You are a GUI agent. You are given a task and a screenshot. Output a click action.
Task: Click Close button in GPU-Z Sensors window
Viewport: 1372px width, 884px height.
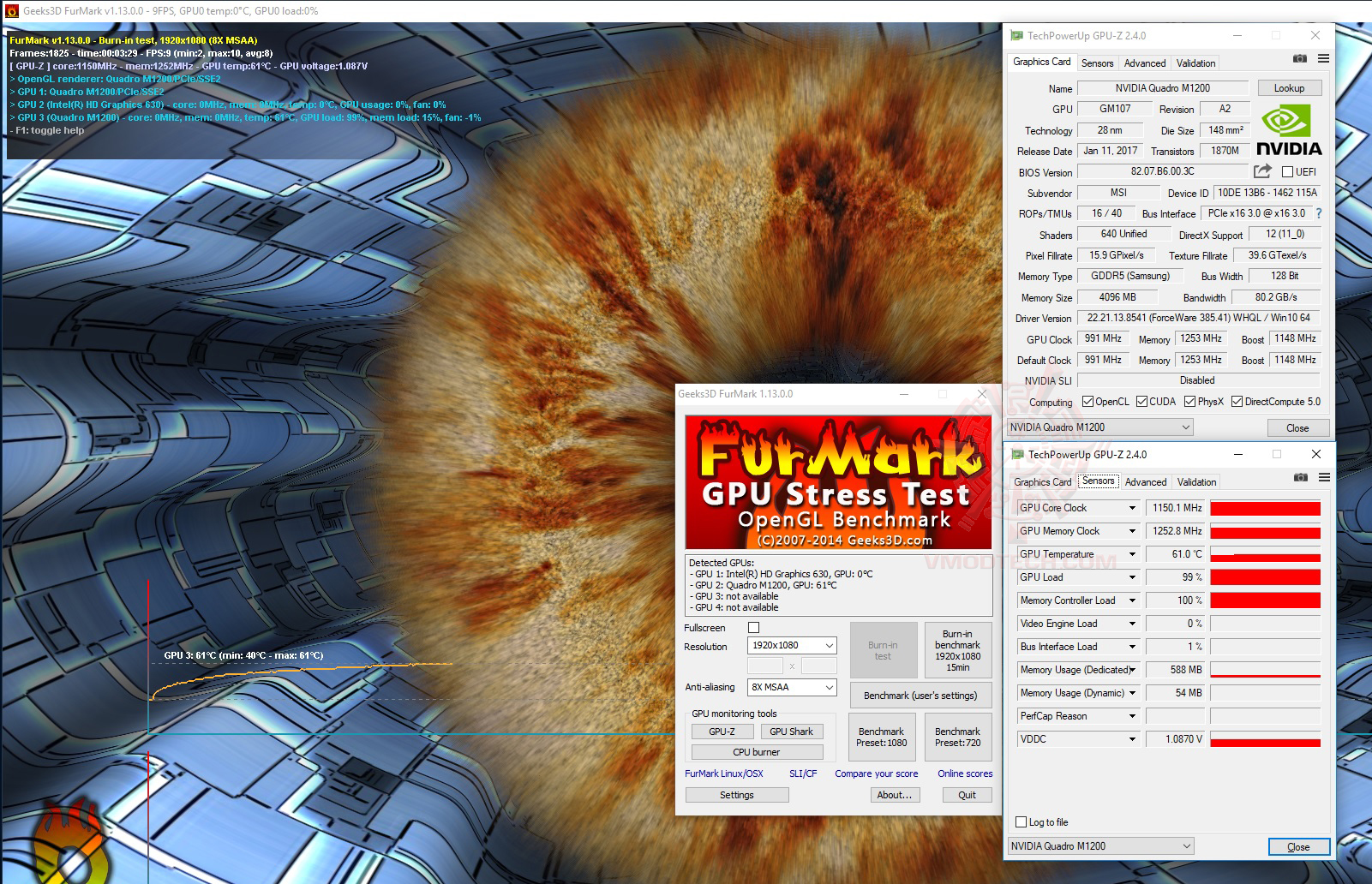point(1298,846)
